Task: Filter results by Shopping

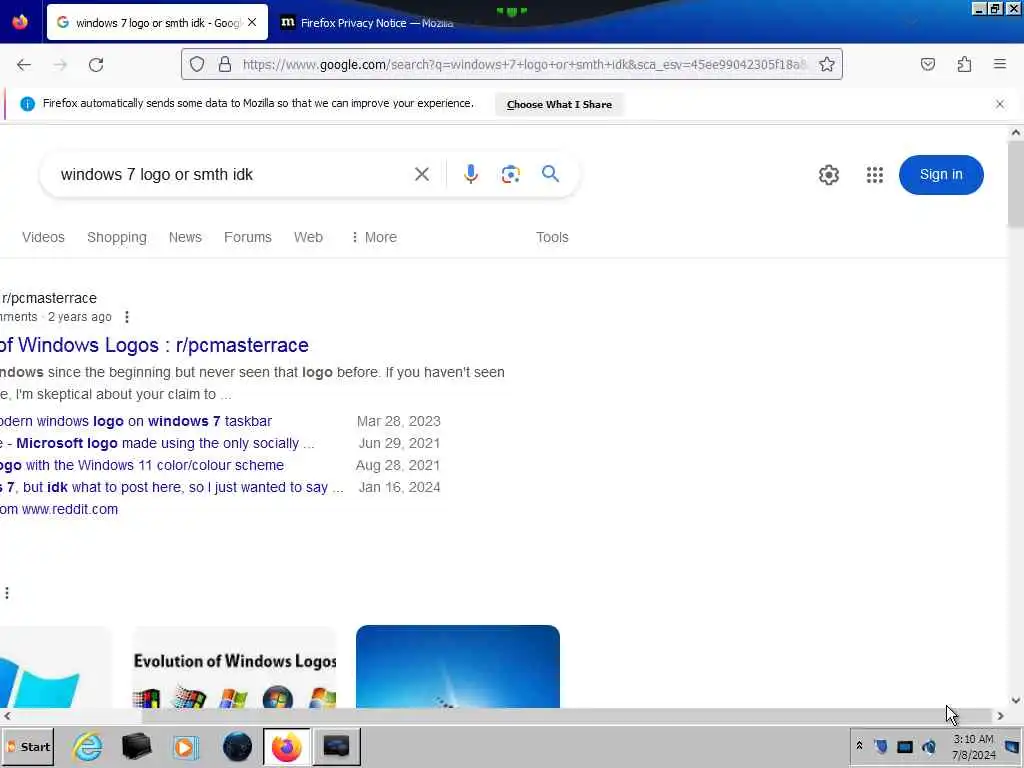Action: click(x=117, y=237)
